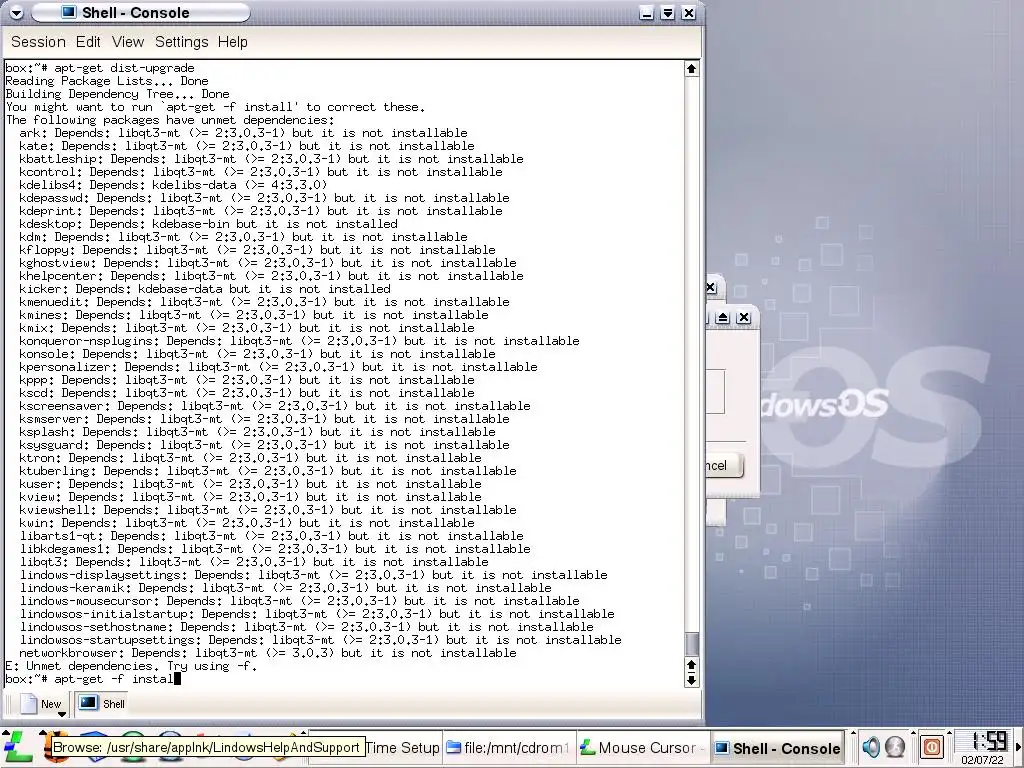The width and height of the screenshot is (1024, 768).
Task: Click the 'kghostview' dependency line
Action: pyautogui.click(x=268, y=263)
